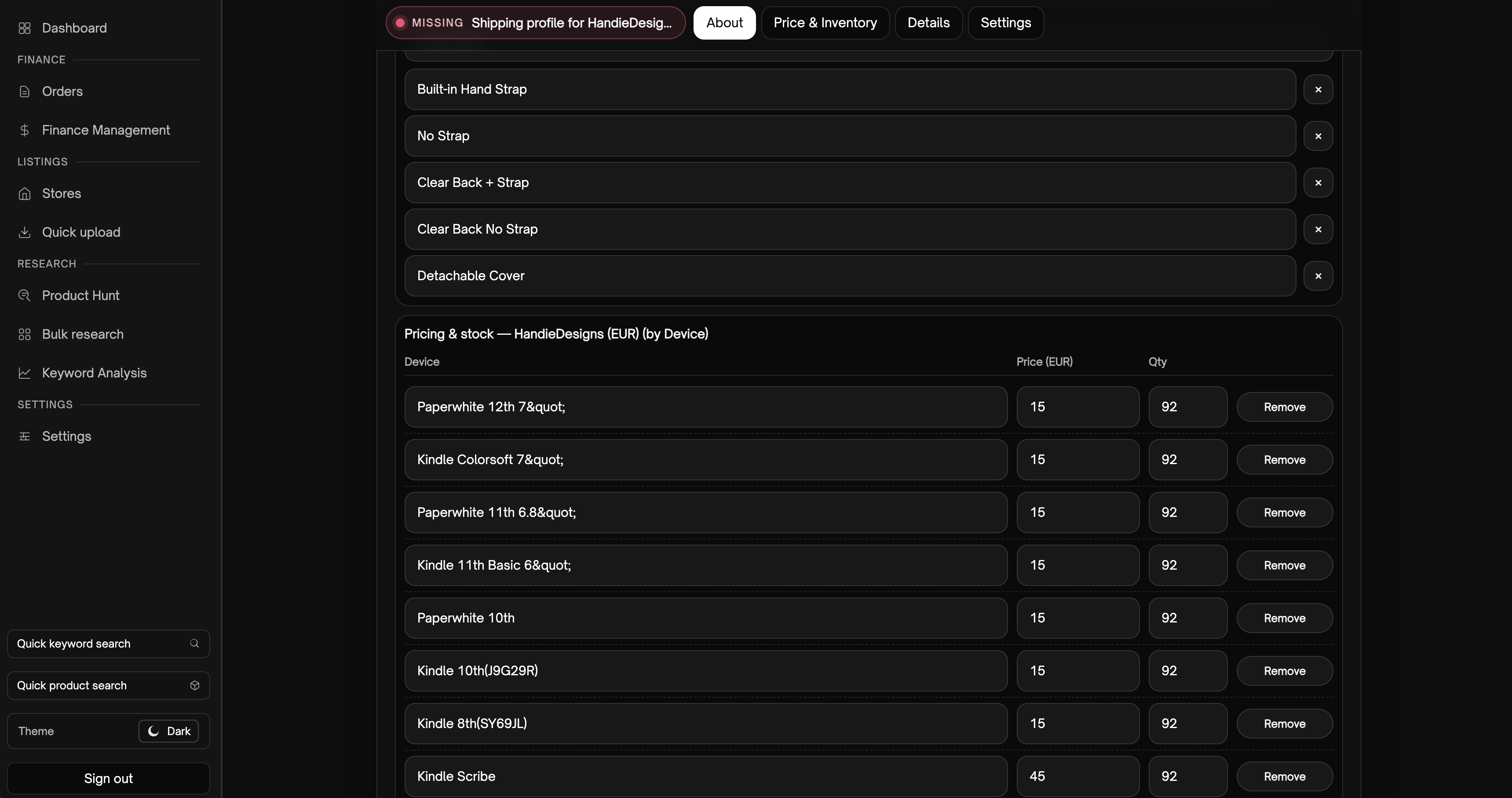
Task: Toggle the theme away from Dark mode
Action: point(168,731)
